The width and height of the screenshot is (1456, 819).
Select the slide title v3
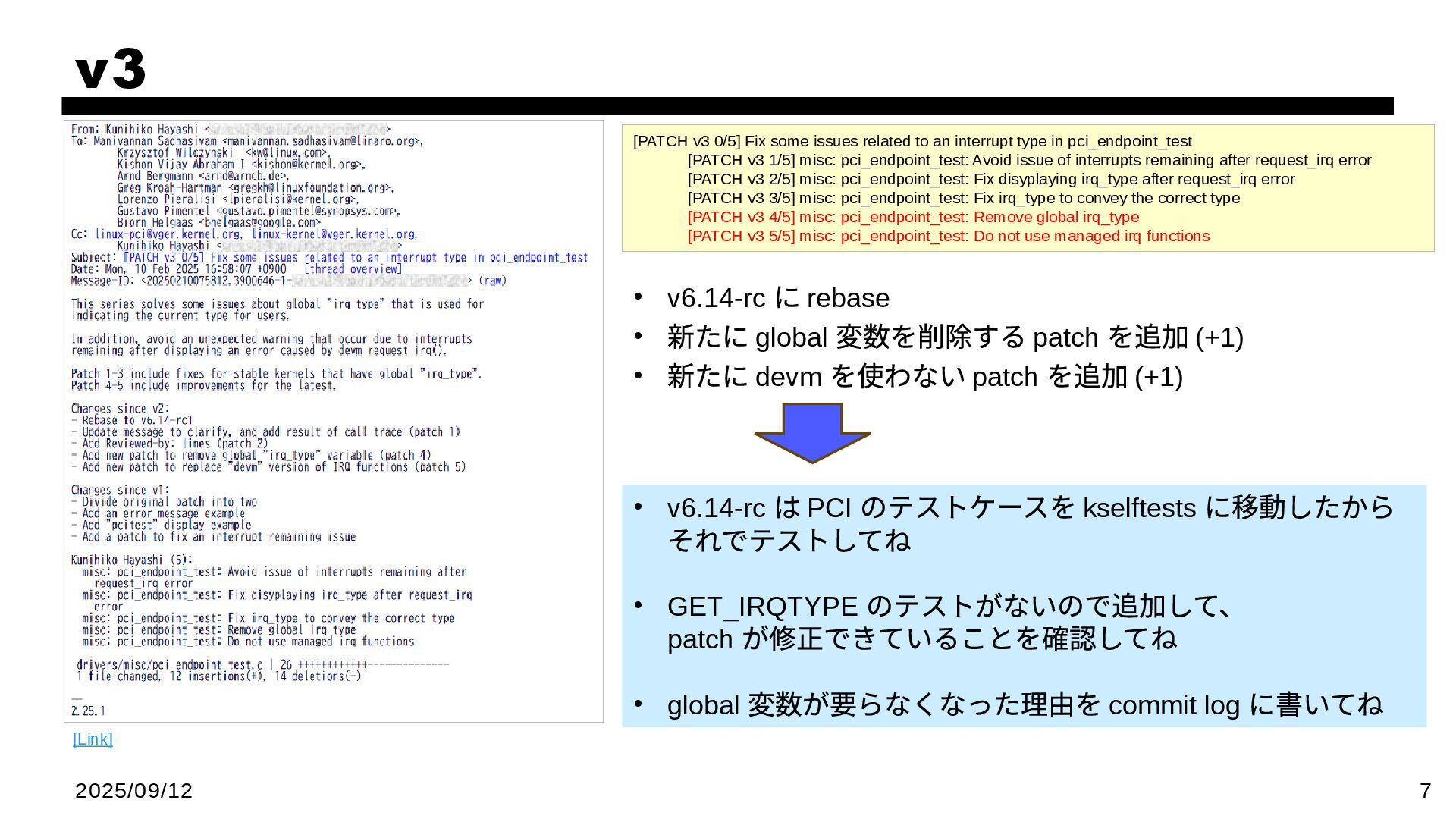[x=111, y=70]
